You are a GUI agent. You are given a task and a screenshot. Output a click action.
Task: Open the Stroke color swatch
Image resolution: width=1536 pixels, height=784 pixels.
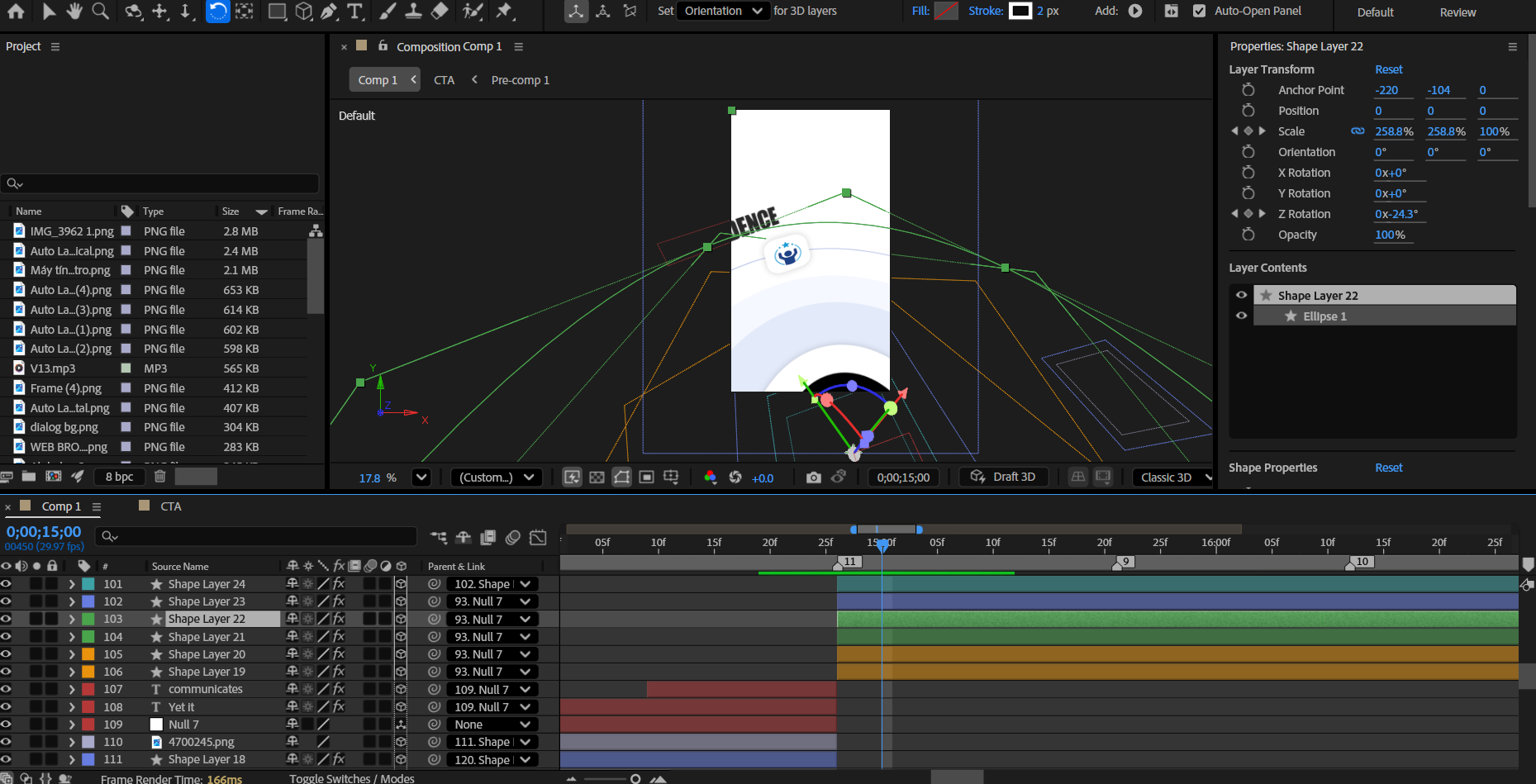tap(1020, 11)
